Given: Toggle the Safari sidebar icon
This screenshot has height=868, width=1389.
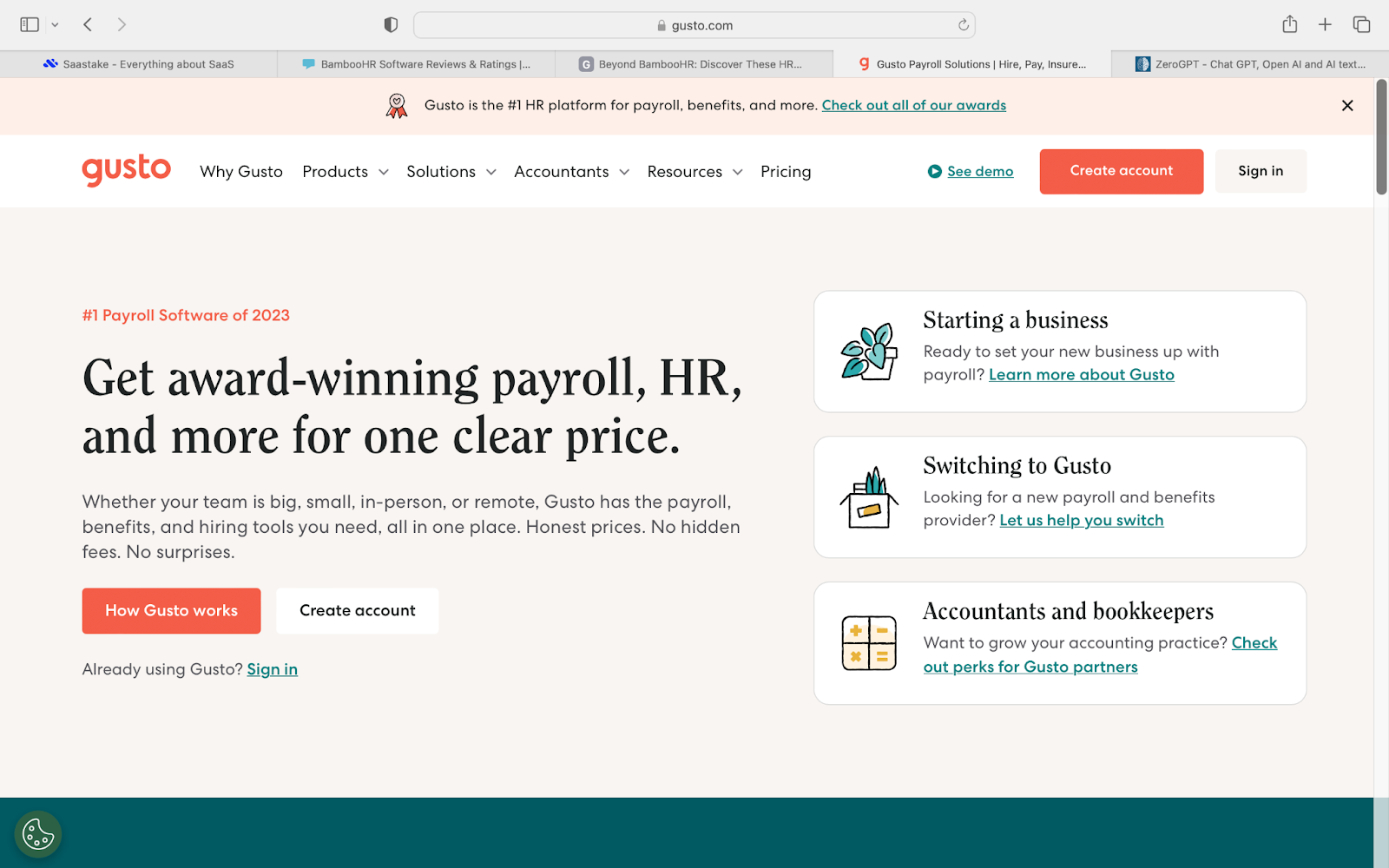Looking at the screenshot, I should coord(30,24).
